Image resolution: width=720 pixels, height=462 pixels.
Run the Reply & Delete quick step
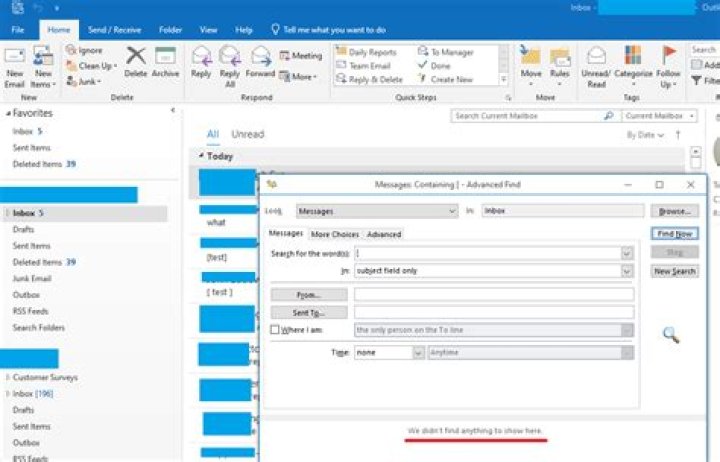click(x=369, y=79)
